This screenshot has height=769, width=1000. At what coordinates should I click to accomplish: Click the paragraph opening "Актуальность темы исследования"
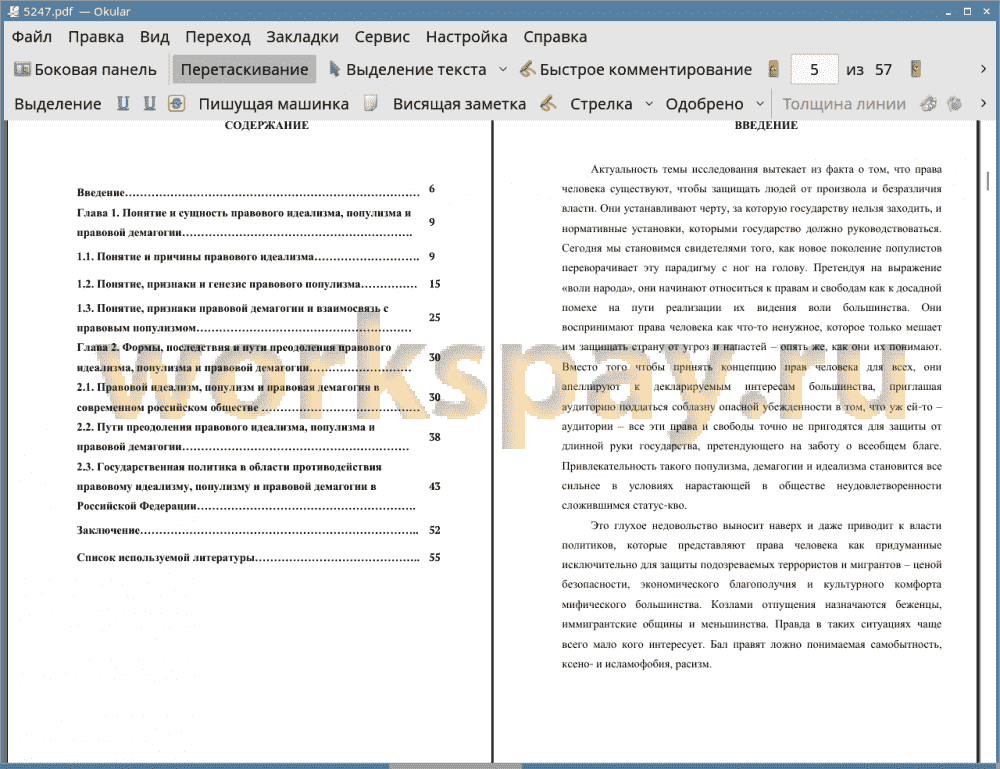coord(751,337)
